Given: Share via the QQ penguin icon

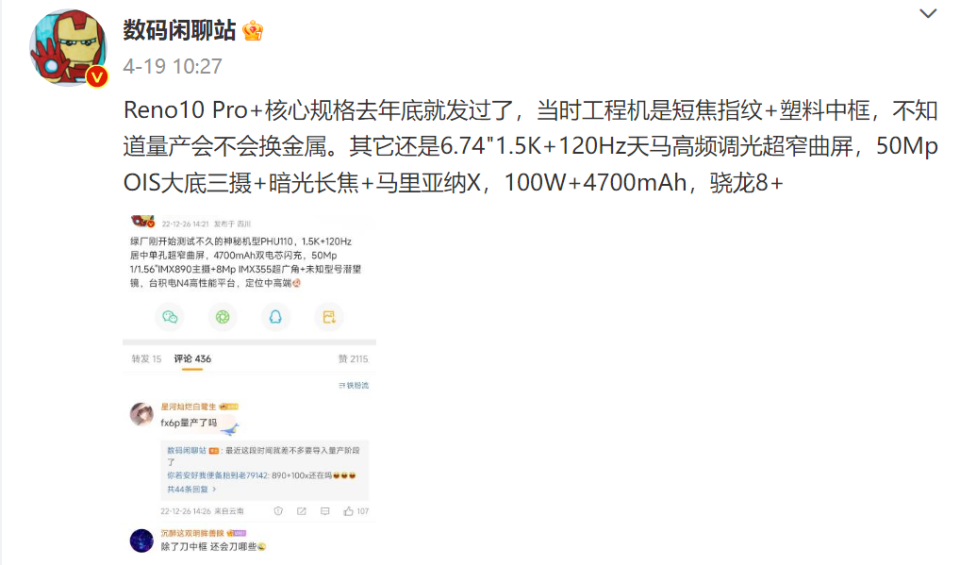Looking at the screenshot, I should pos(276,316).
